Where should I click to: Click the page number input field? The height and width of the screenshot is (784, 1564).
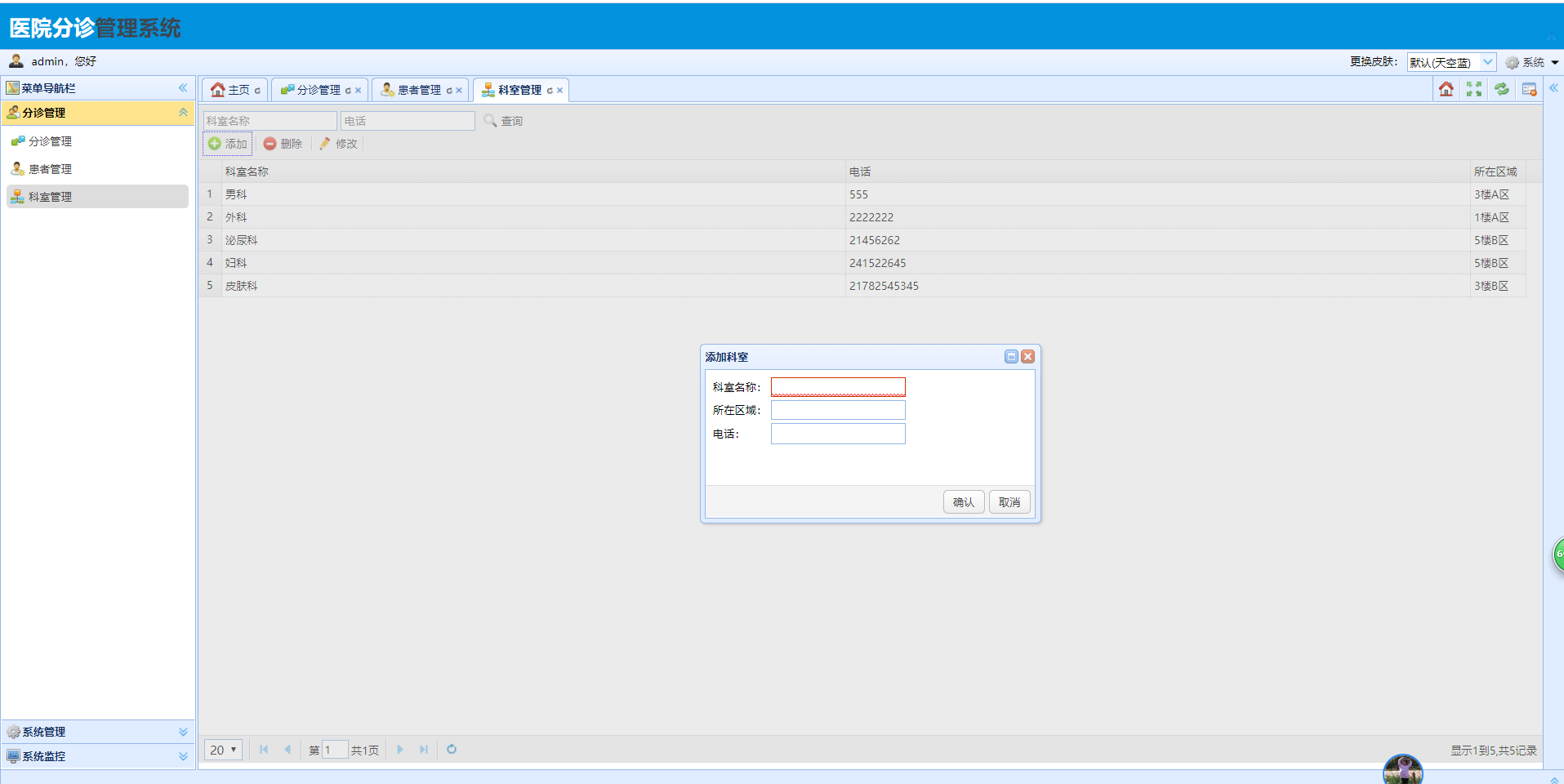point(335,750)
